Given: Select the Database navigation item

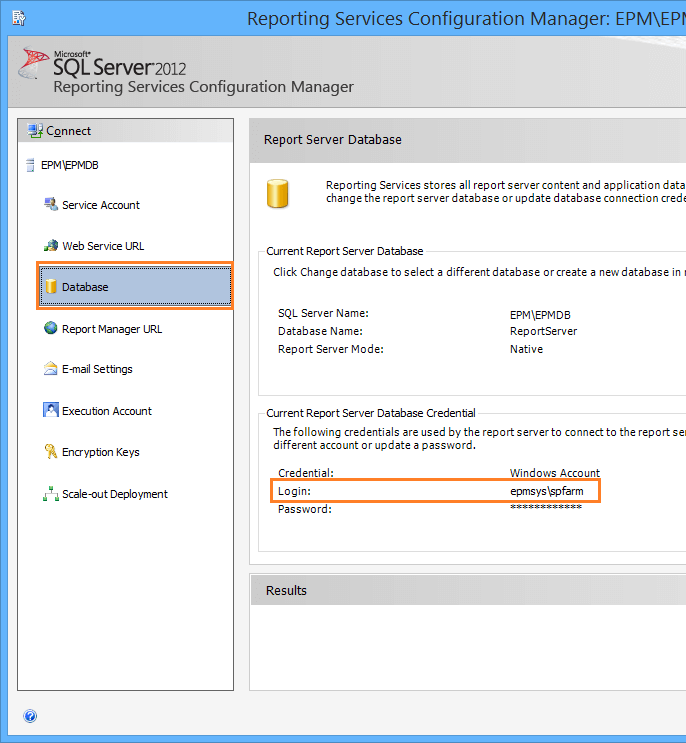Looking at the screenshot, I should coord(135,286).
